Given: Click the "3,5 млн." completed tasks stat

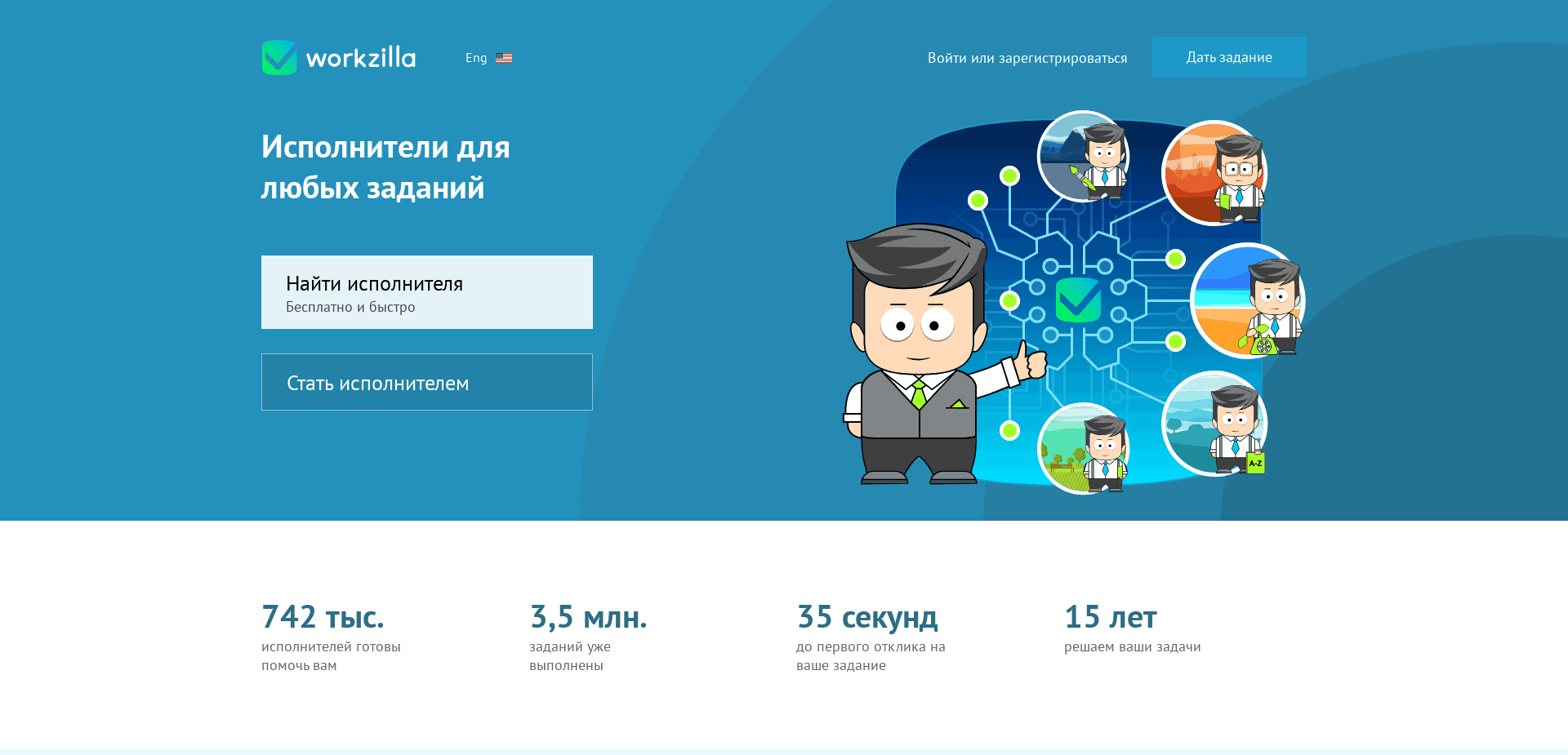Looking at the screenshot, I should 588,617.
